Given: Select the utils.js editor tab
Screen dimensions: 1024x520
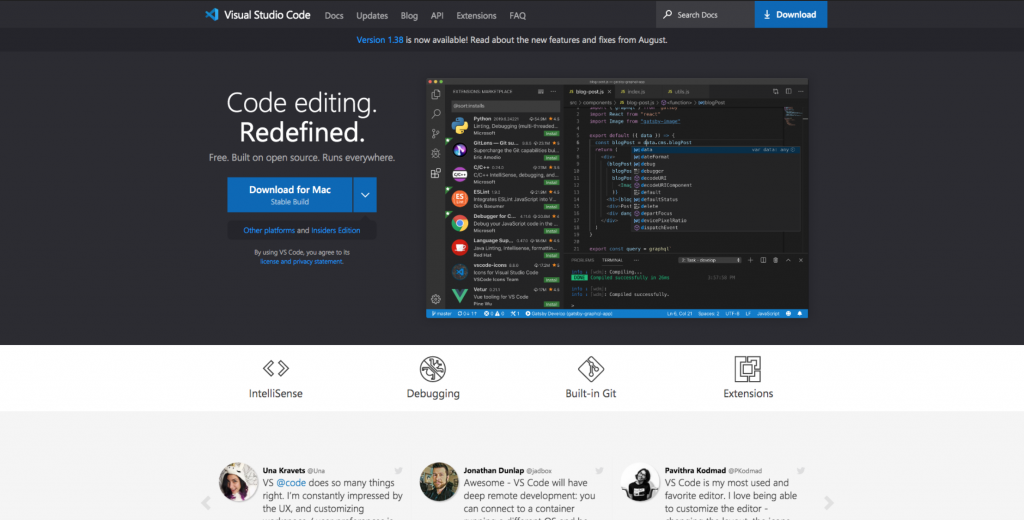Looking at the screenshot, I should pyautogui.click(x=682, y=91).
